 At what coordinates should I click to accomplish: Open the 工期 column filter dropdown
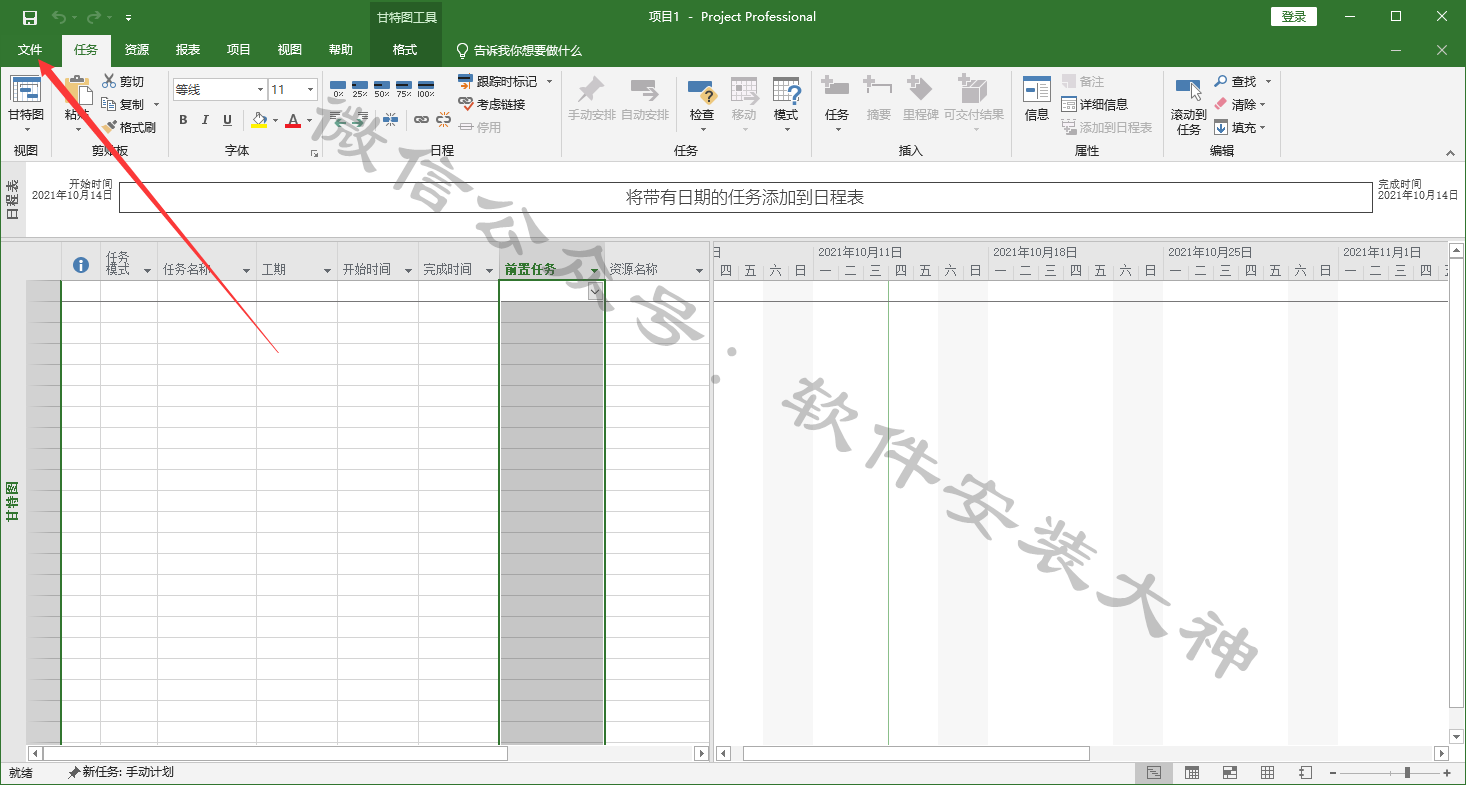click(x=327, y=271)
